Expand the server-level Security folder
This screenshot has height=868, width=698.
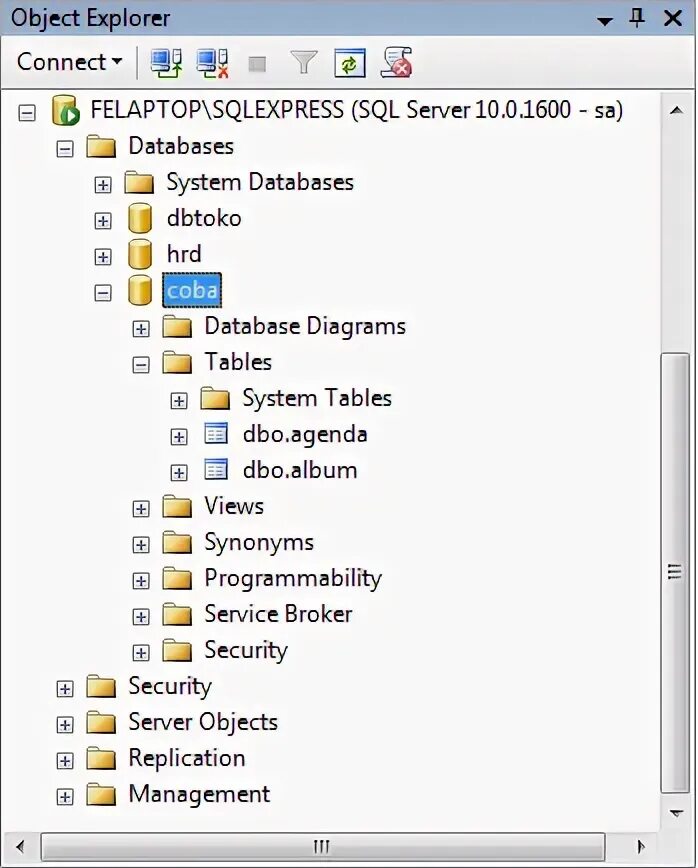point(65,689)
